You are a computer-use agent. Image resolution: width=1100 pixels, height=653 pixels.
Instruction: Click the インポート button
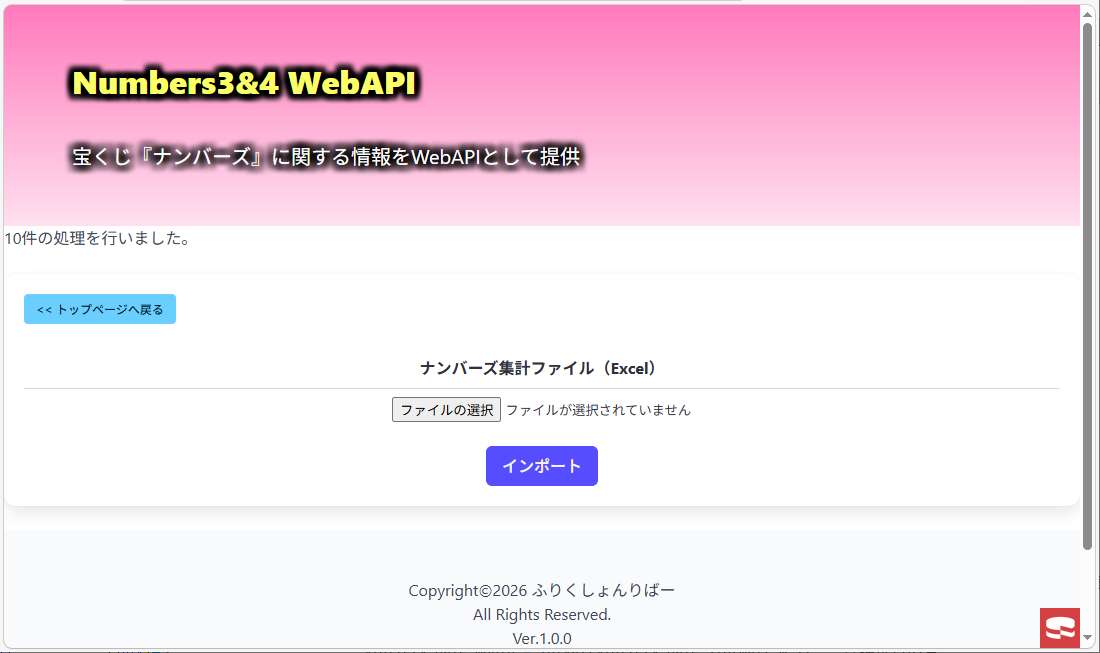pos(542,466)
